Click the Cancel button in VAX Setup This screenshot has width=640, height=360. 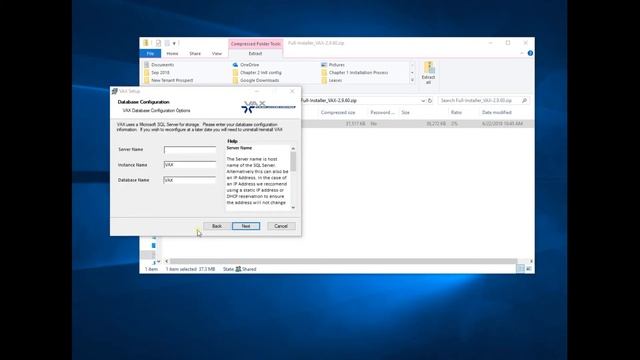point(281,226)
